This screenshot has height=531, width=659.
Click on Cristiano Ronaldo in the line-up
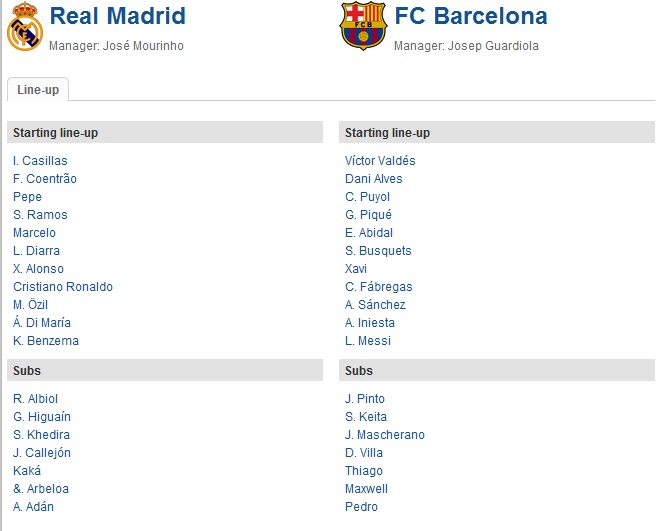pyautogui.click(x=63, y=287)
